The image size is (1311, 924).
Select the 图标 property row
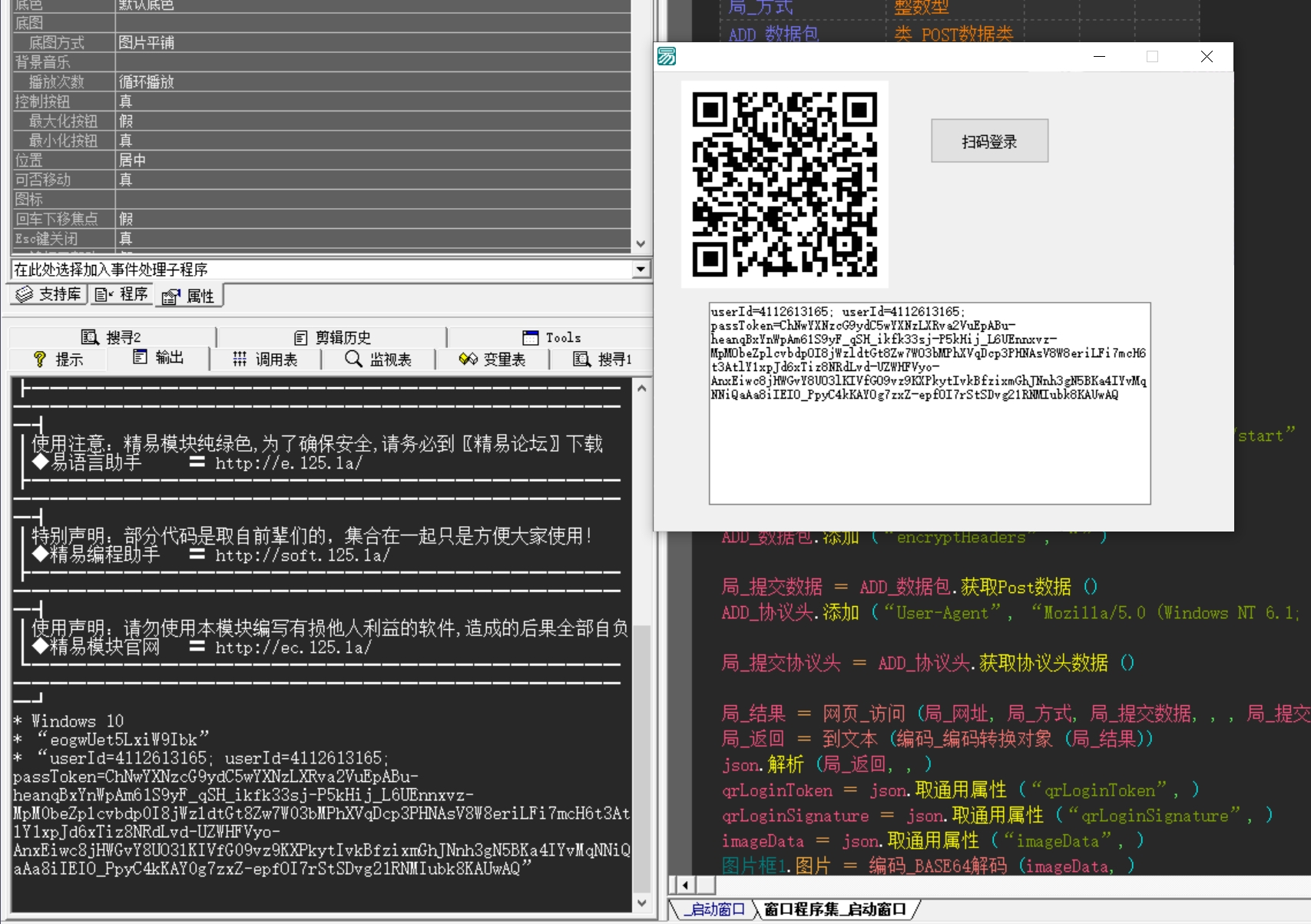pos(321,199)
